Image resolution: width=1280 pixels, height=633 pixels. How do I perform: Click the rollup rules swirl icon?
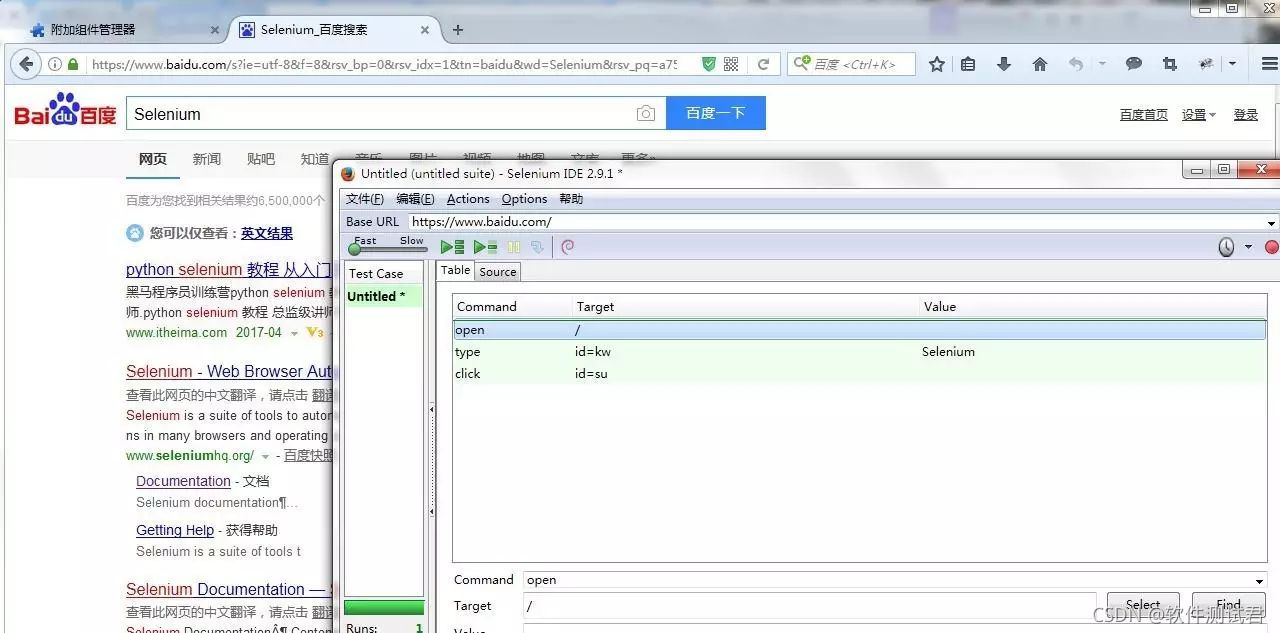[x=568, y=247]
